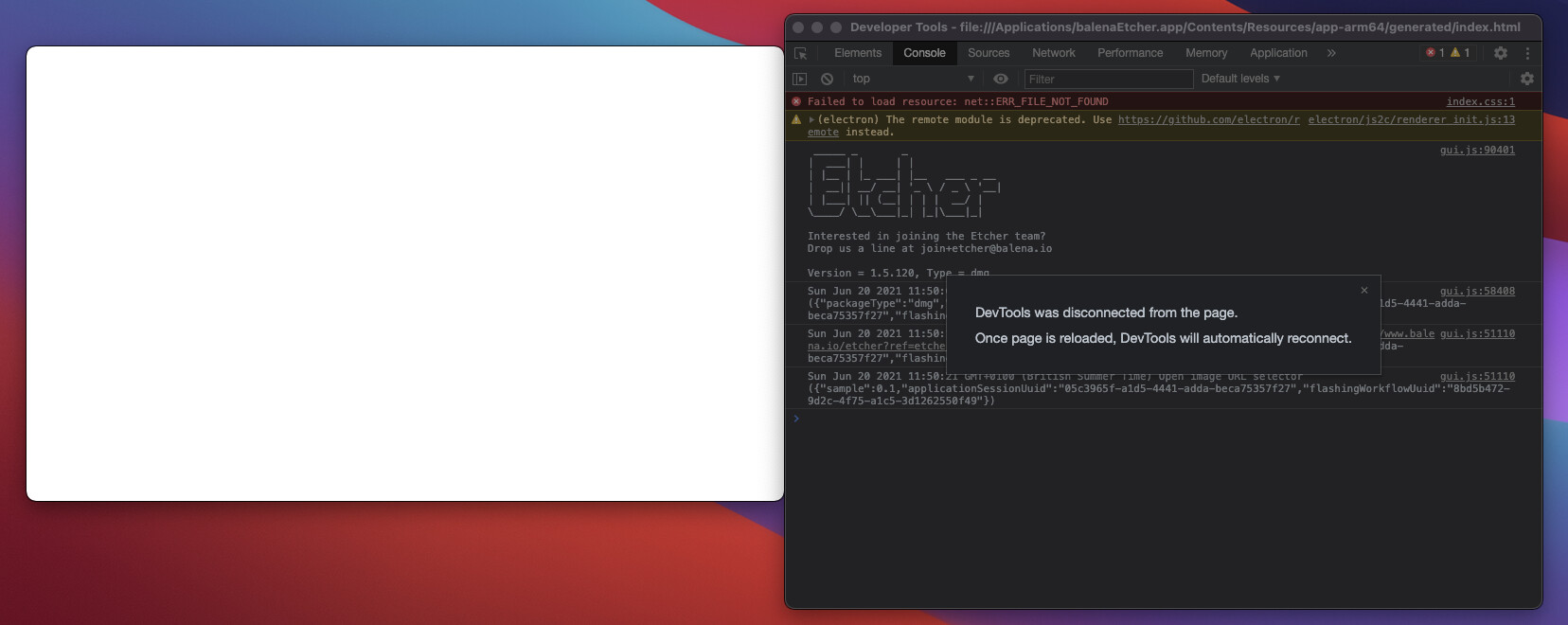
Task: Expand the electron deprecation warning triangle
Action: point(811,119)
